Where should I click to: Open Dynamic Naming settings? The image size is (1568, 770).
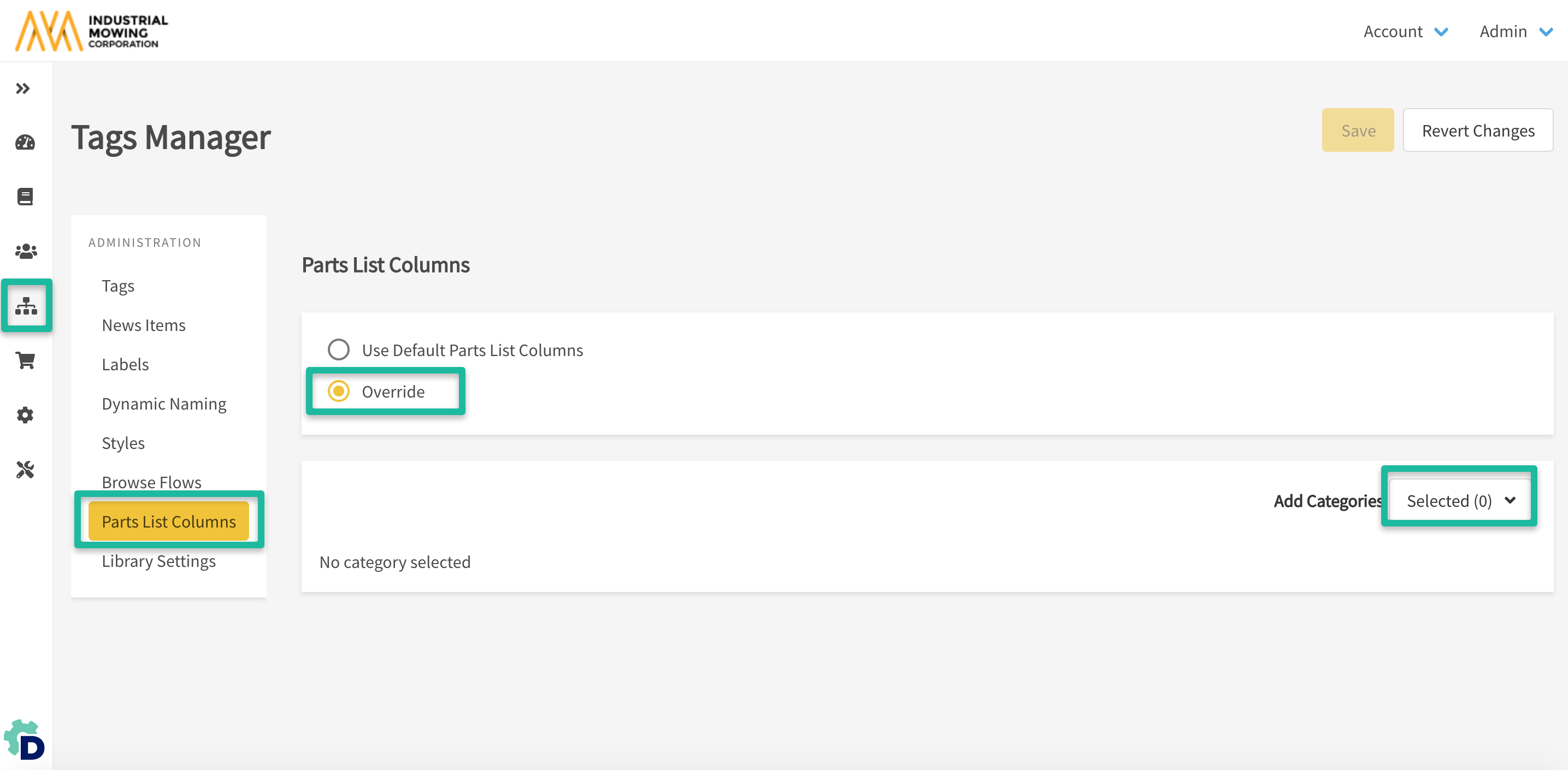[x=164, y=404]
